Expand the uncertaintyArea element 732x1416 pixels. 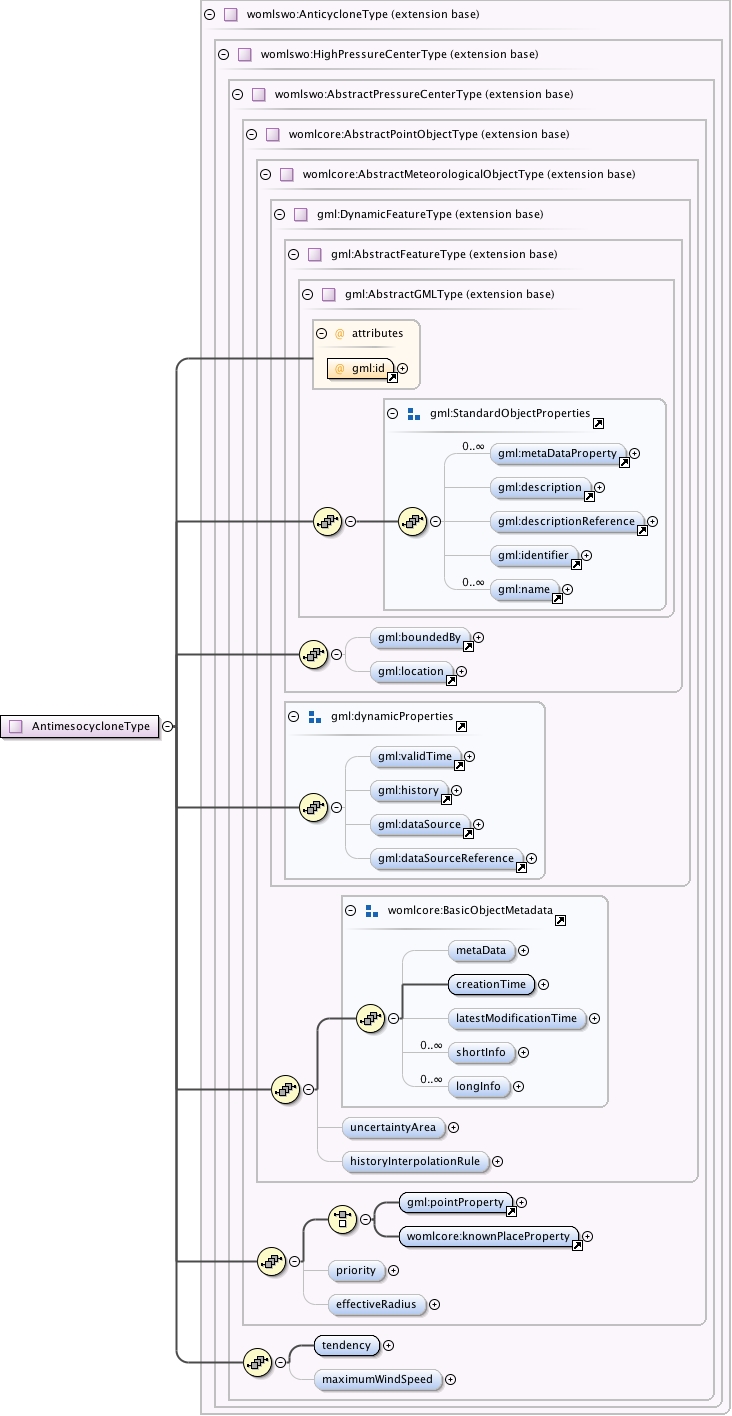click(454, 1127)
